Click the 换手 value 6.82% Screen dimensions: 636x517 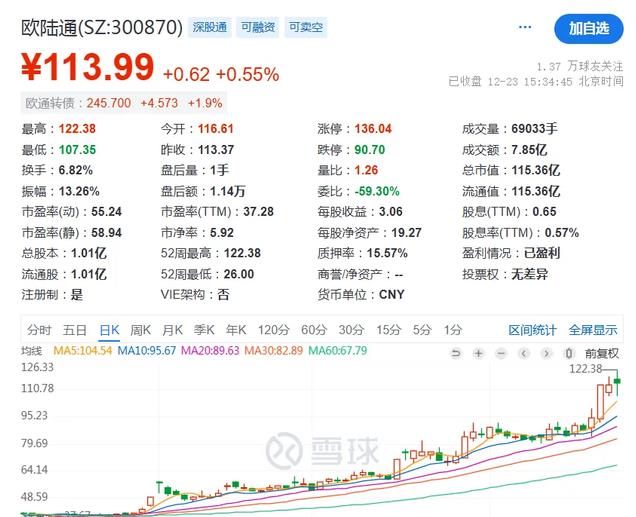tap(75, 170)
